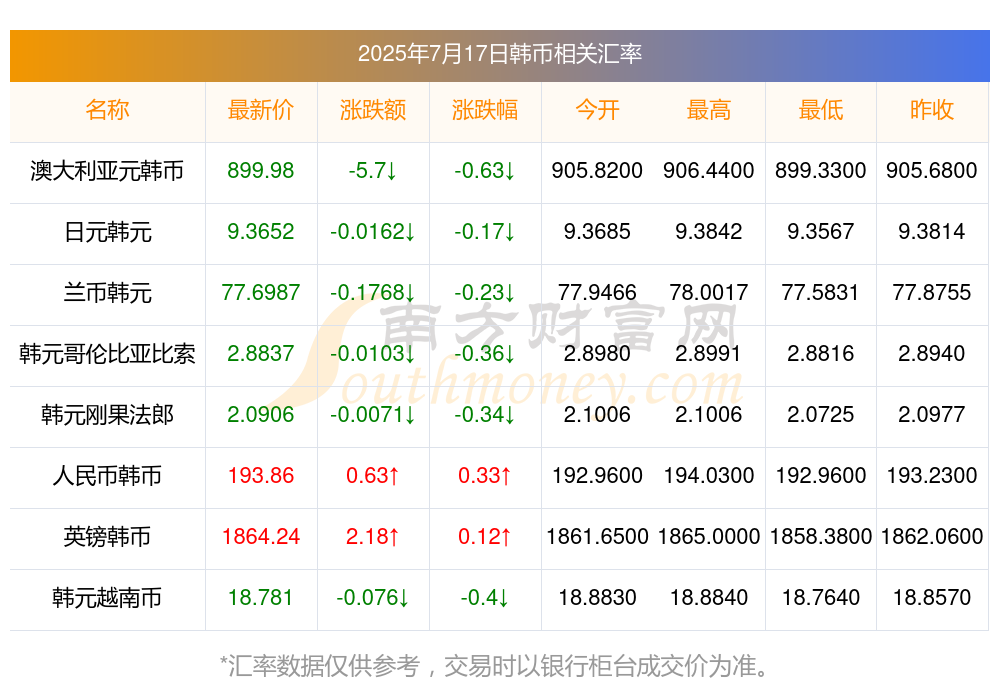Click change amount 2.18↑

point(373,537)
